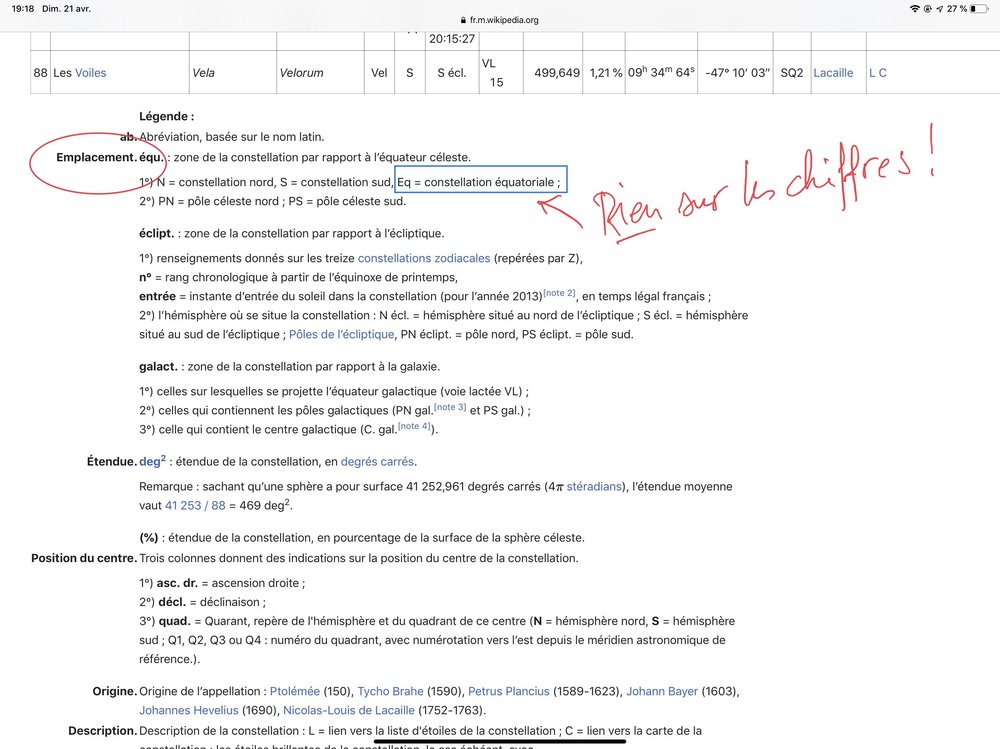Open the L C link at the row's end

coord(876,72)
